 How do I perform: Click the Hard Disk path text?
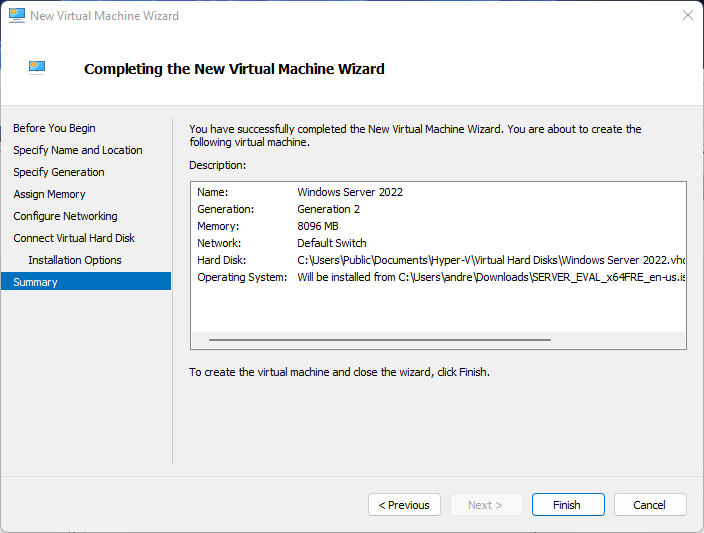tap(491, 260)
